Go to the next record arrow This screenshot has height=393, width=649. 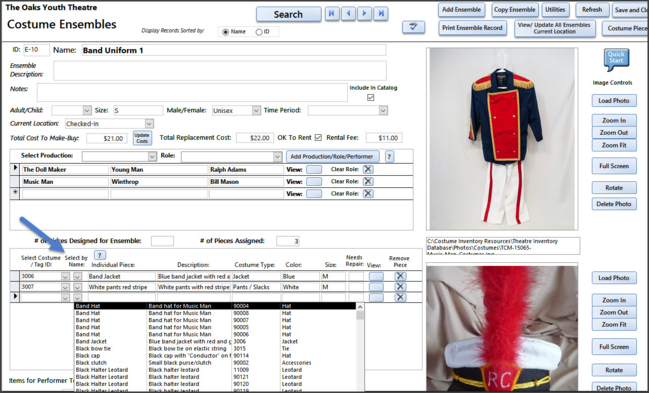pyautogui.click(x=365, y=14)
